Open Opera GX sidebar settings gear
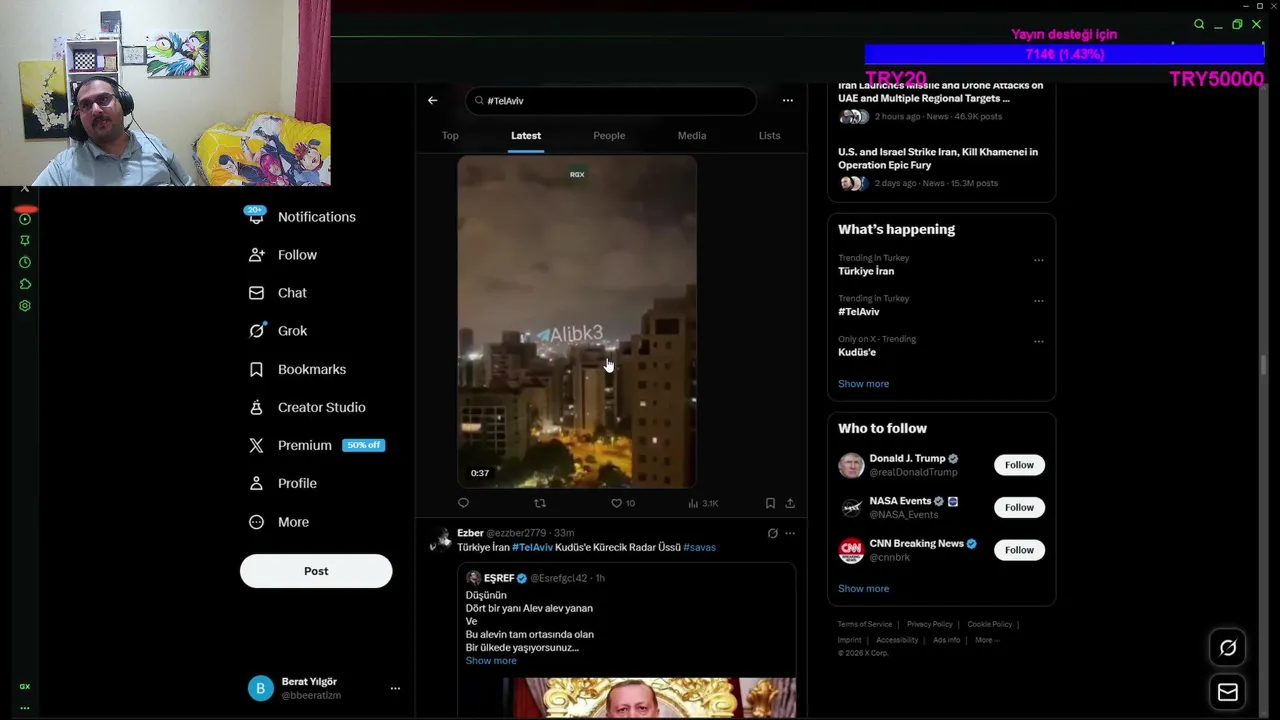The width and height of the screenshot is (1280, 720). point(25,306)
